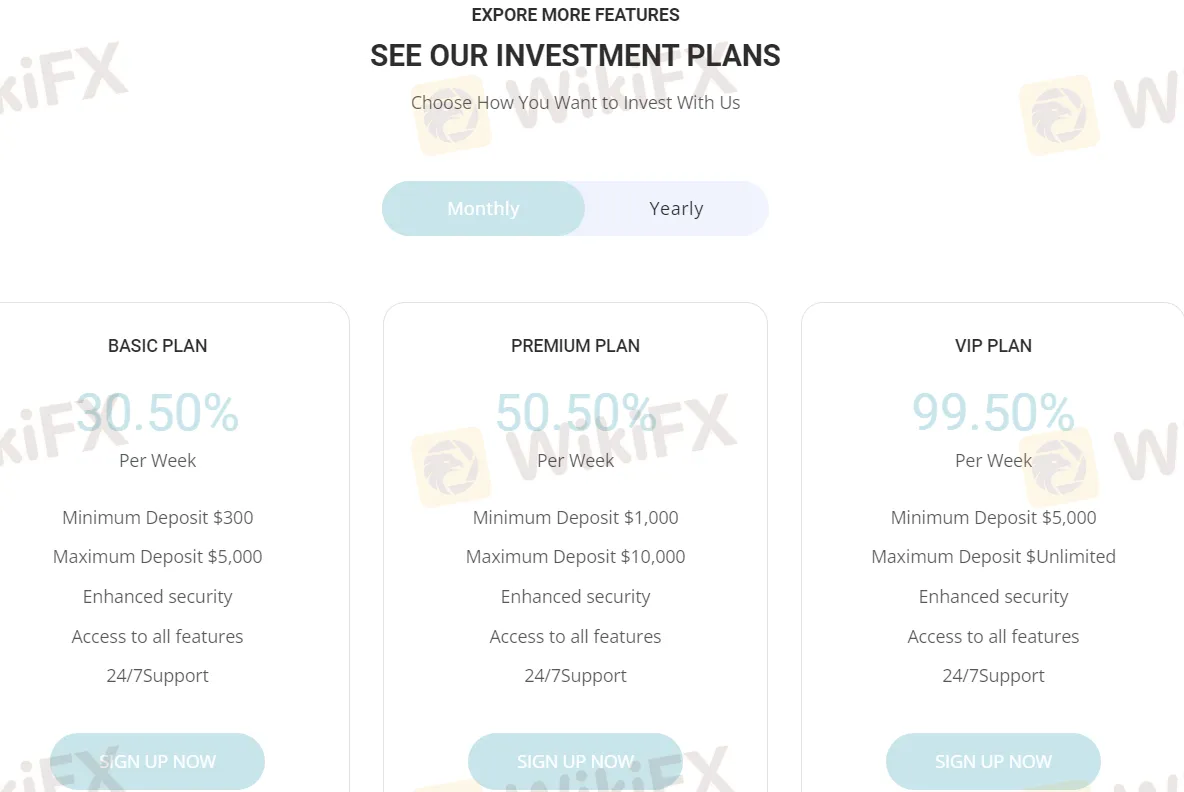Click the VIP Plan sign up button
The width and height of the screenshot is (1184, 792).
tap(993, 761)
